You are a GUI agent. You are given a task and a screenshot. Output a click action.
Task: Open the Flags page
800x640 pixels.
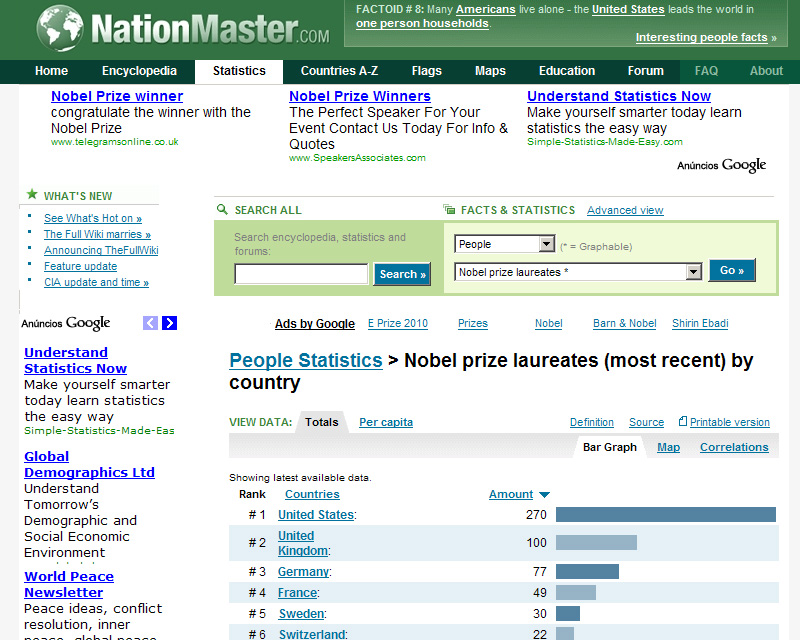[x=427, y=71]
